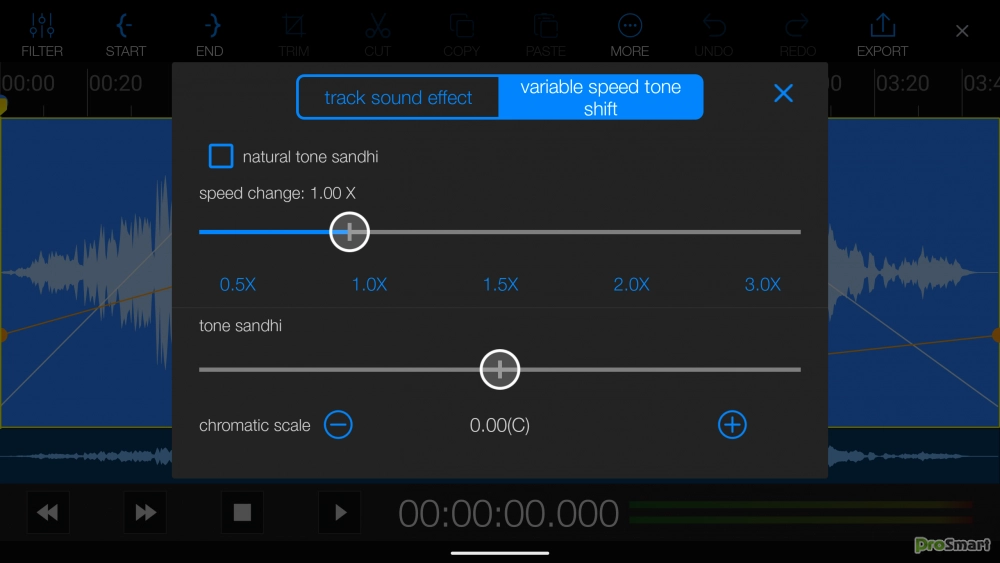Image resolution: width=1000 pixels, height=563 pixels.
Task: Select the variable speed tone shift tab
Action: [x=600, y=98]
